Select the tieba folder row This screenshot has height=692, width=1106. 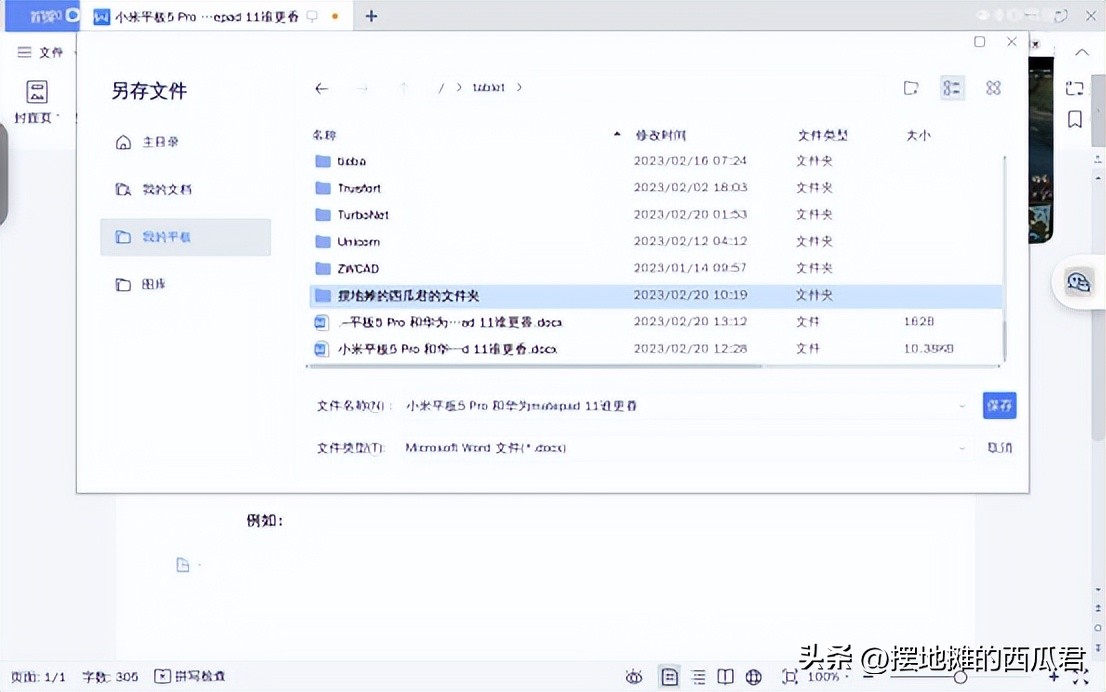coord(655,161)
